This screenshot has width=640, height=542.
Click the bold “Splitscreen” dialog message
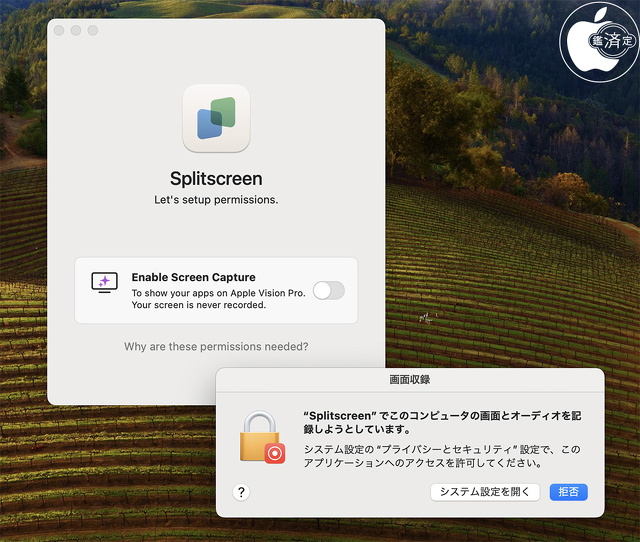tap(442, 422)
